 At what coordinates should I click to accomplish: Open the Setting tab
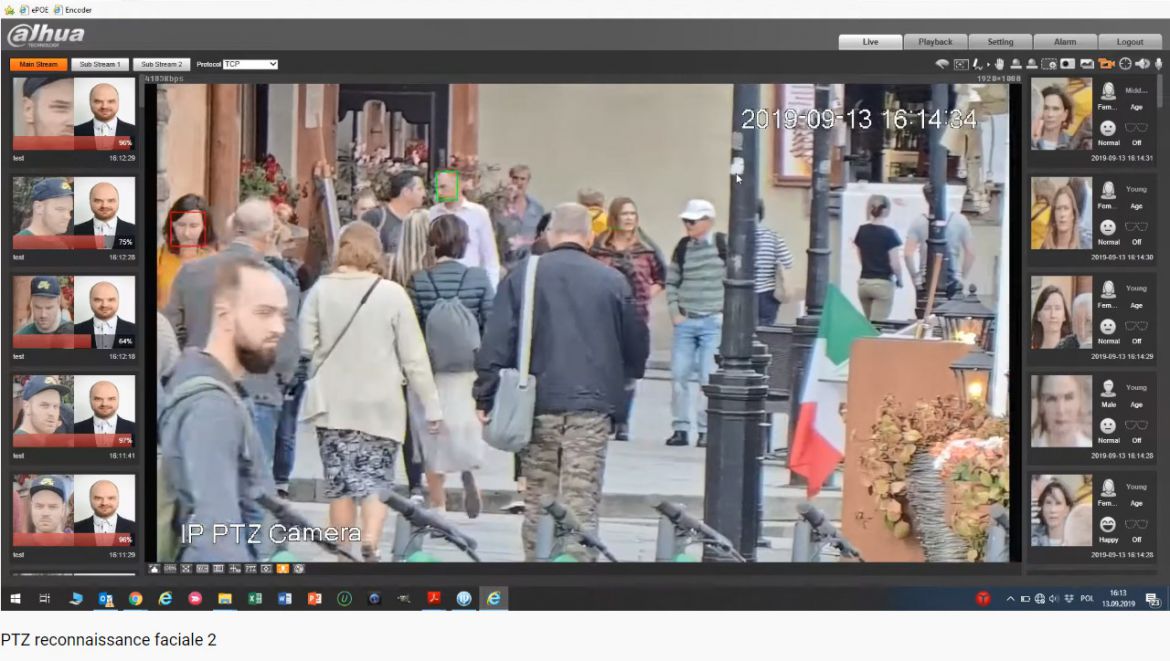[x=1000, y=42]
